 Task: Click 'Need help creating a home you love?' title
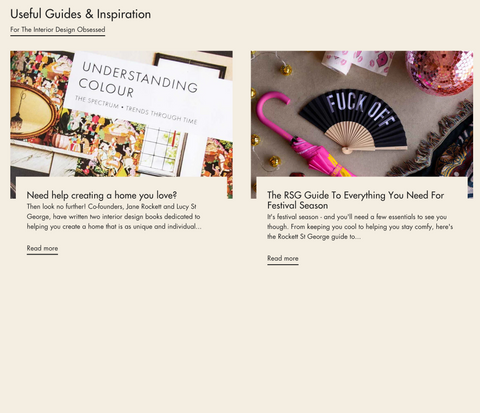(102, 195)
